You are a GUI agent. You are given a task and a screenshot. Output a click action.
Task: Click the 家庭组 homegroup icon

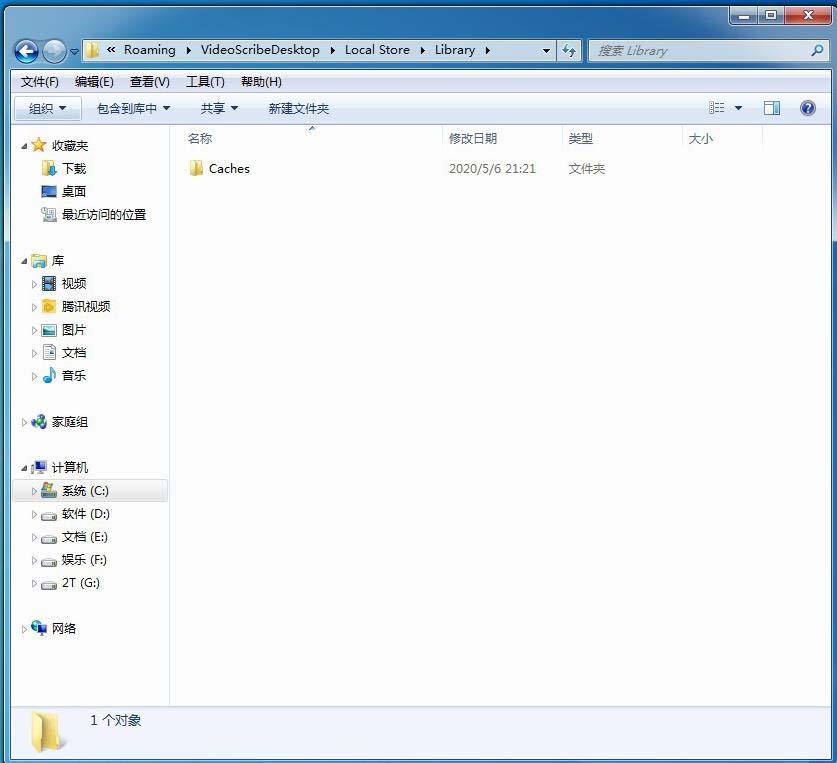pos(38,422)
